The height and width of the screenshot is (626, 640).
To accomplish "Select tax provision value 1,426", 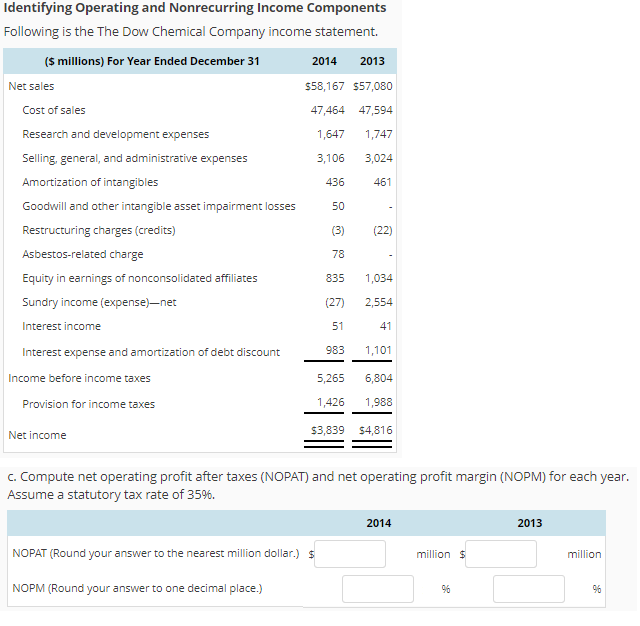I will point(331,403).
